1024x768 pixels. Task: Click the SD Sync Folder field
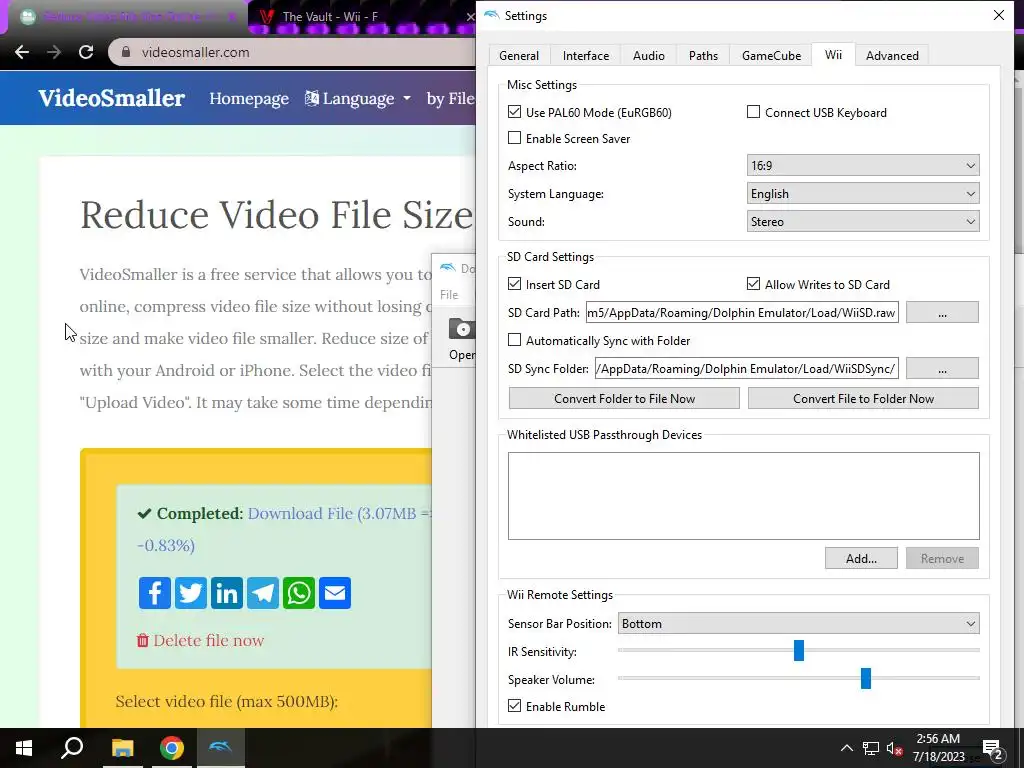point(746,368)
